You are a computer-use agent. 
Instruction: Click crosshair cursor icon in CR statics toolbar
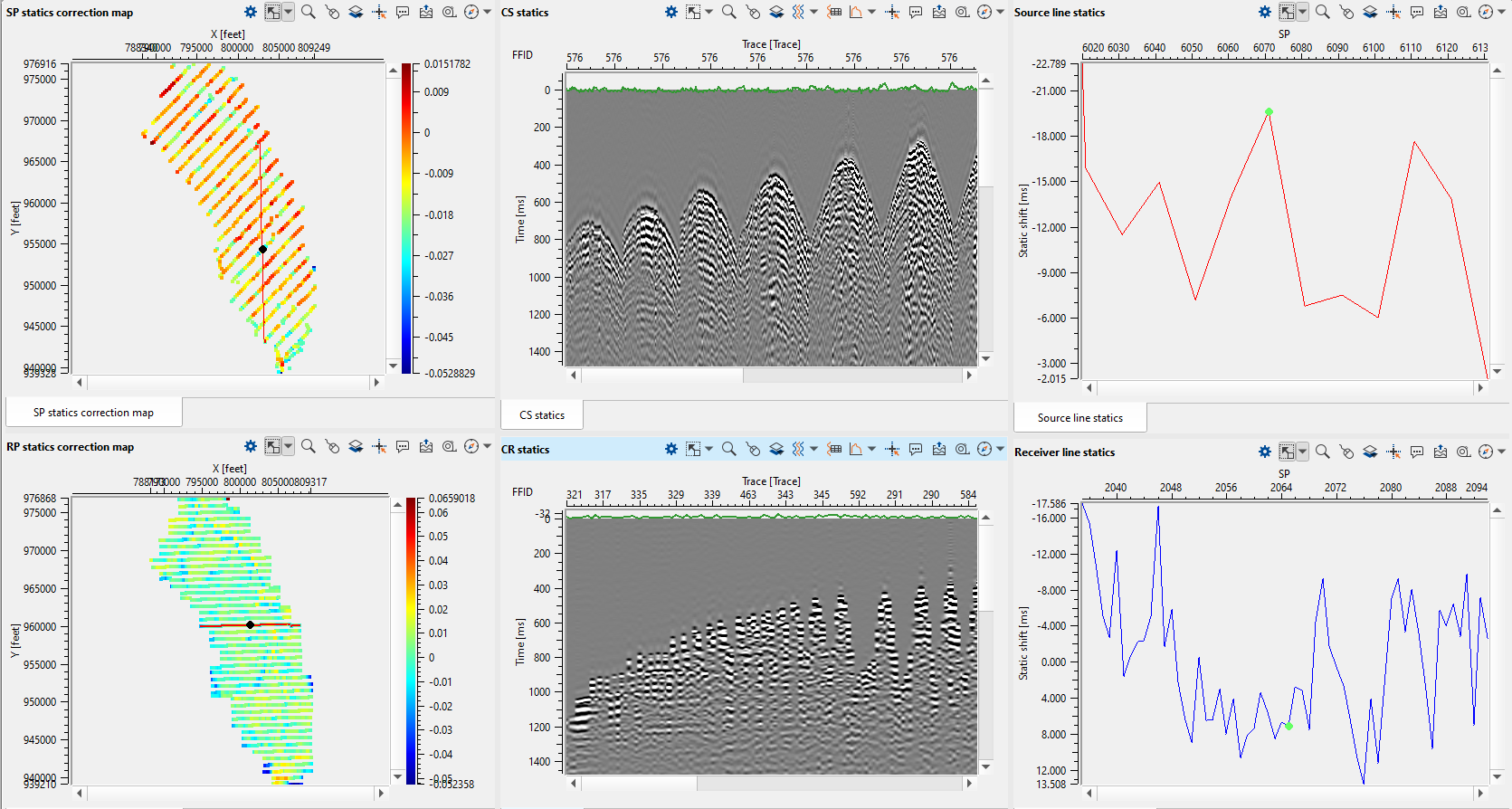pyautogui.click(x=892, y=450)
